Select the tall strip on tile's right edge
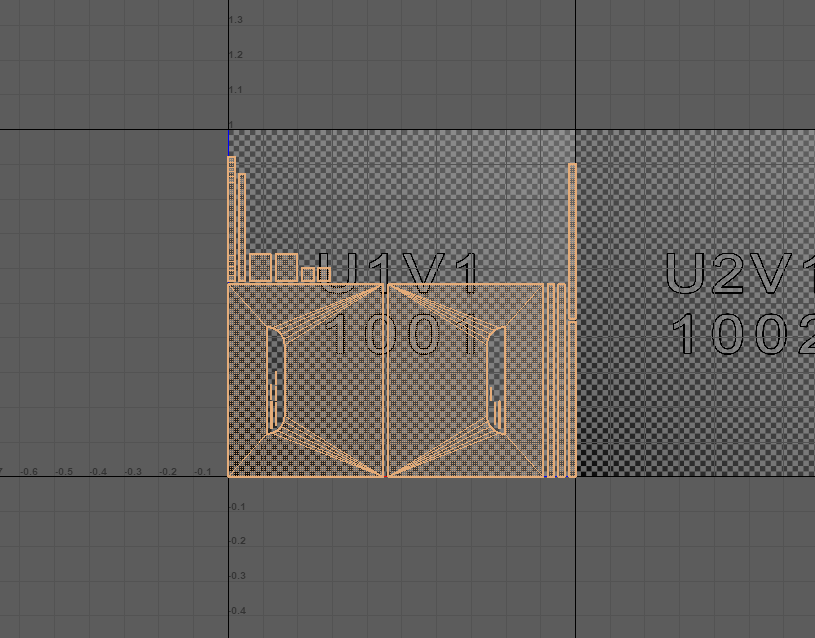The height and width of the screenshot is (638, 815). click(x=572, y=240)
